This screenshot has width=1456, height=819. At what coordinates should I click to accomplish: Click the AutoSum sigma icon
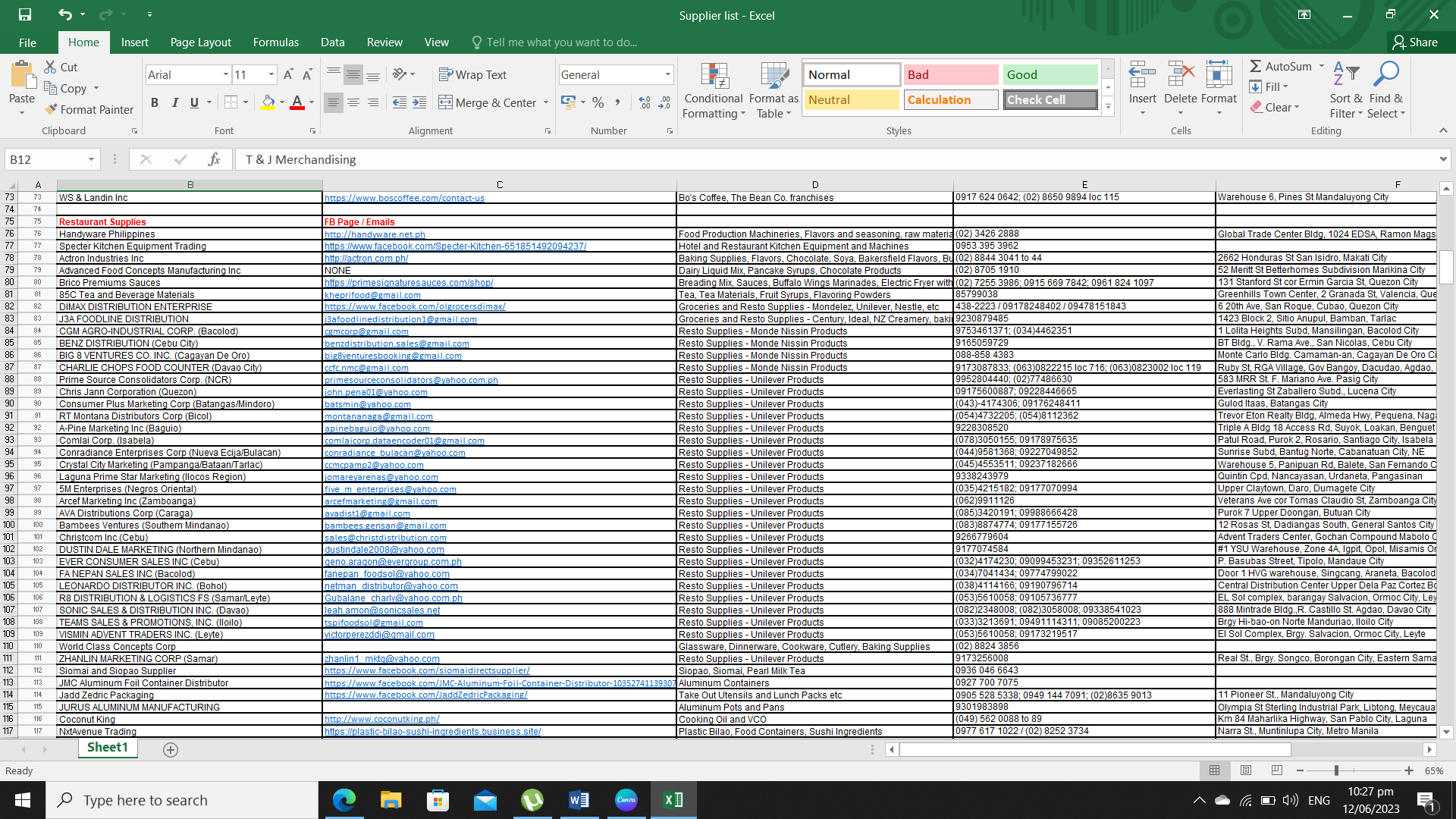(1256, 67)
